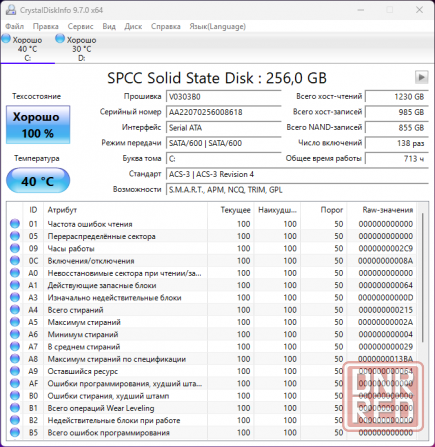Click the NAND writes value 855 GB
435x447 pixels.
coord(397,128)
